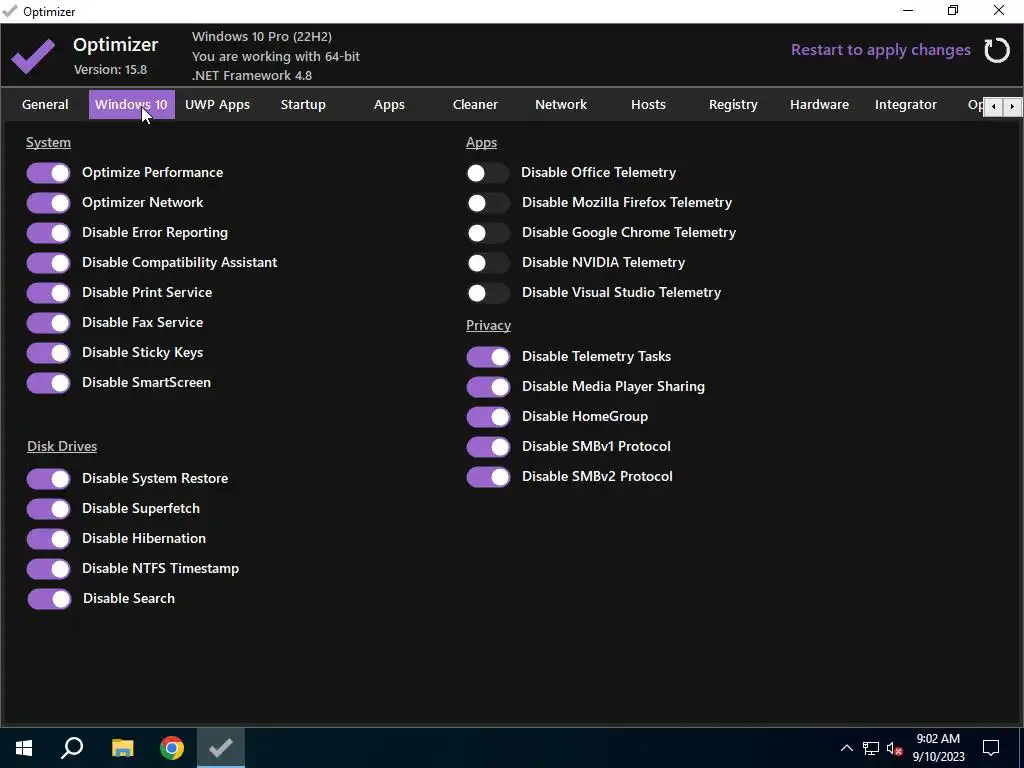Enable Disable Office Telemetry switch
1024x768 pixels.
pos(487,173)
